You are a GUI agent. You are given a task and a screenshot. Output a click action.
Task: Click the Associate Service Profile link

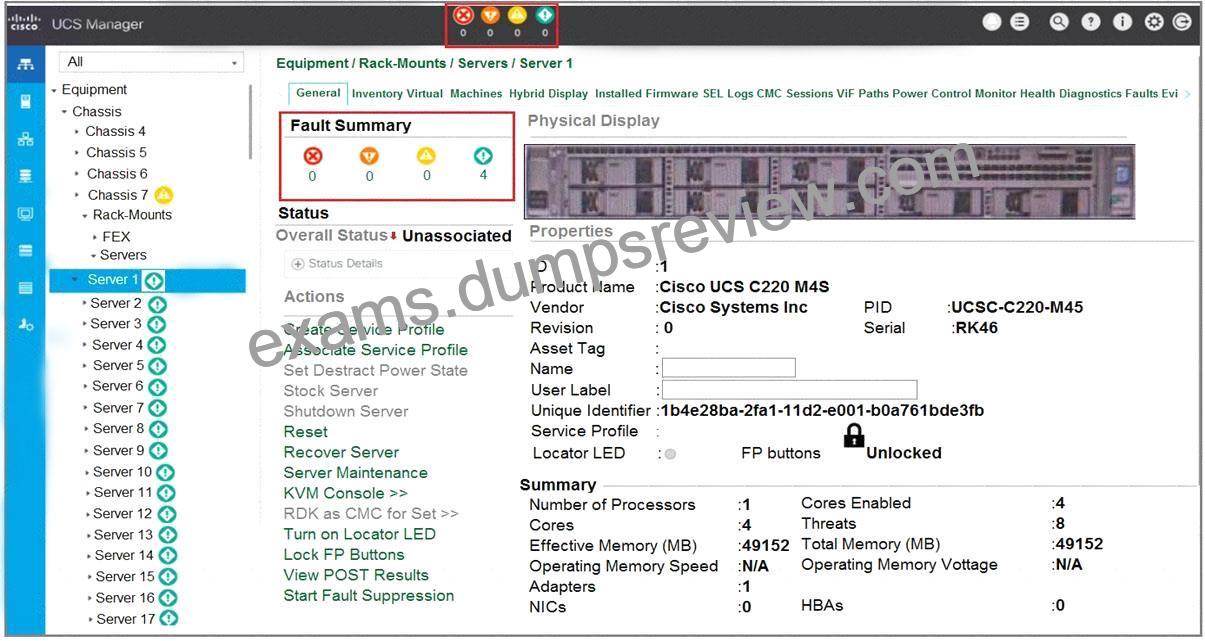(376, 350)
